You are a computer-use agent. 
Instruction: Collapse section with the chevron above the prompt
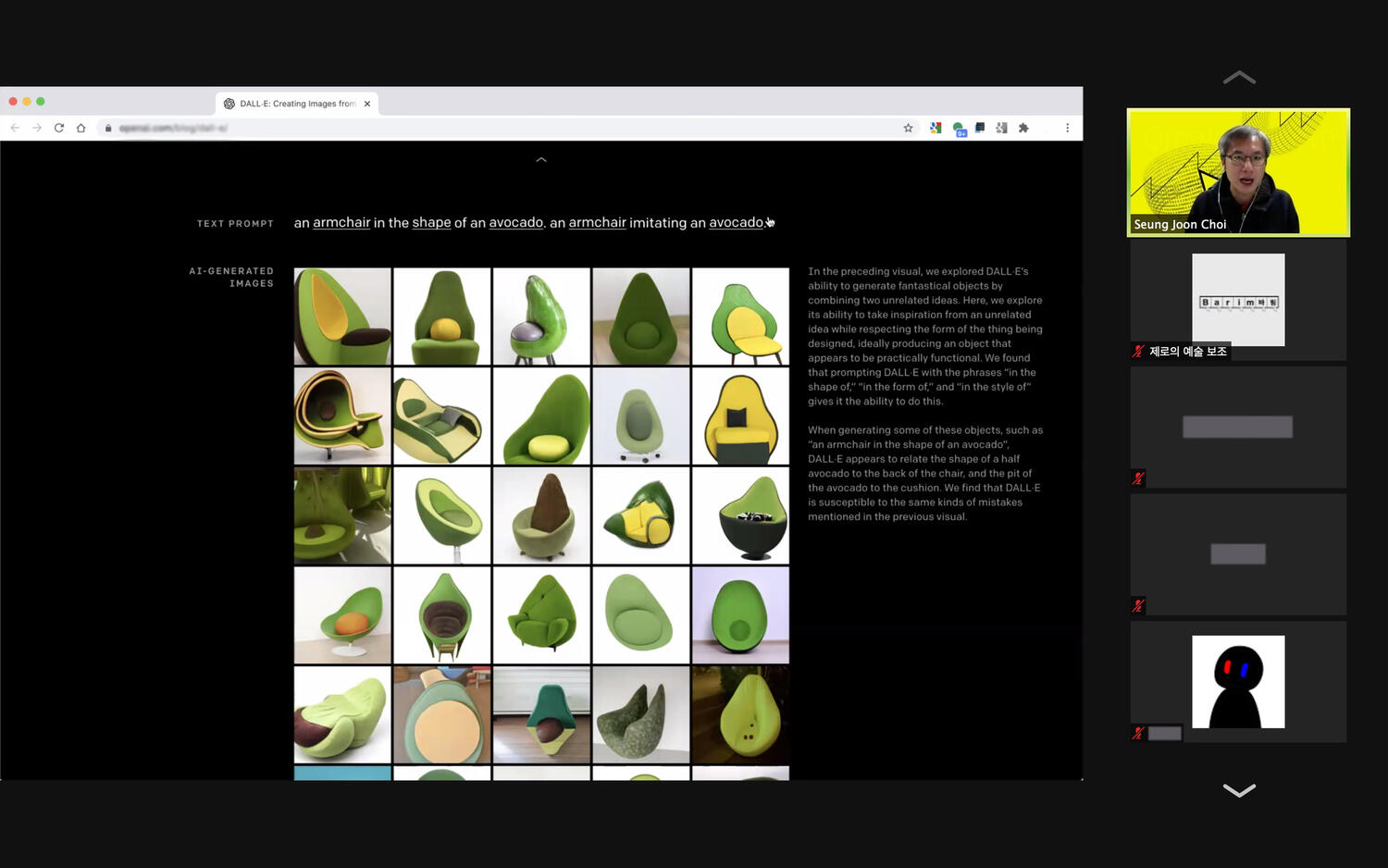[x=541, y=160]
